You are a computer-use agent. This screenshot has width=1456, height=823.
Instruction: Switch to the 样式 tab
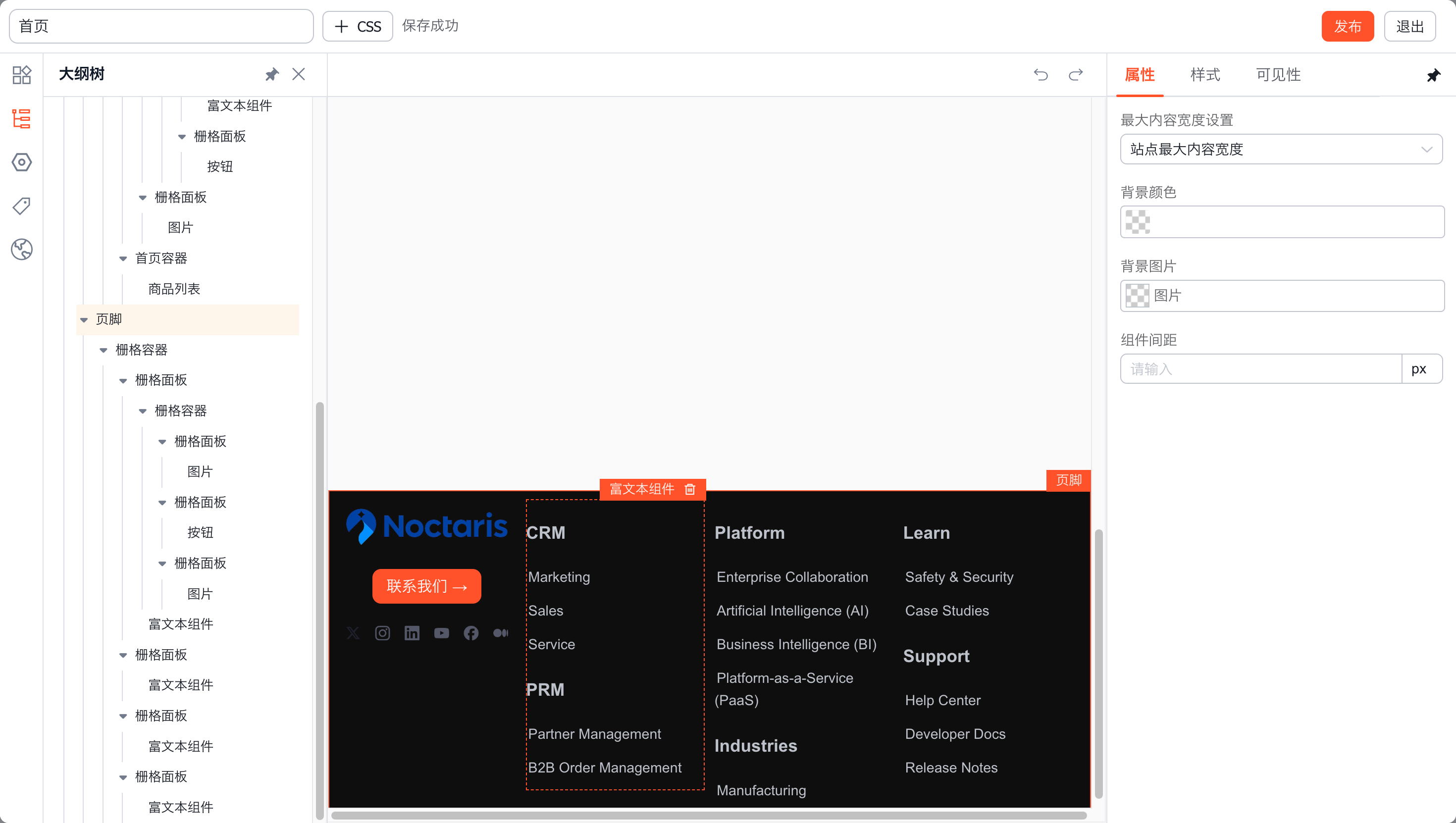click(1204, 75)
